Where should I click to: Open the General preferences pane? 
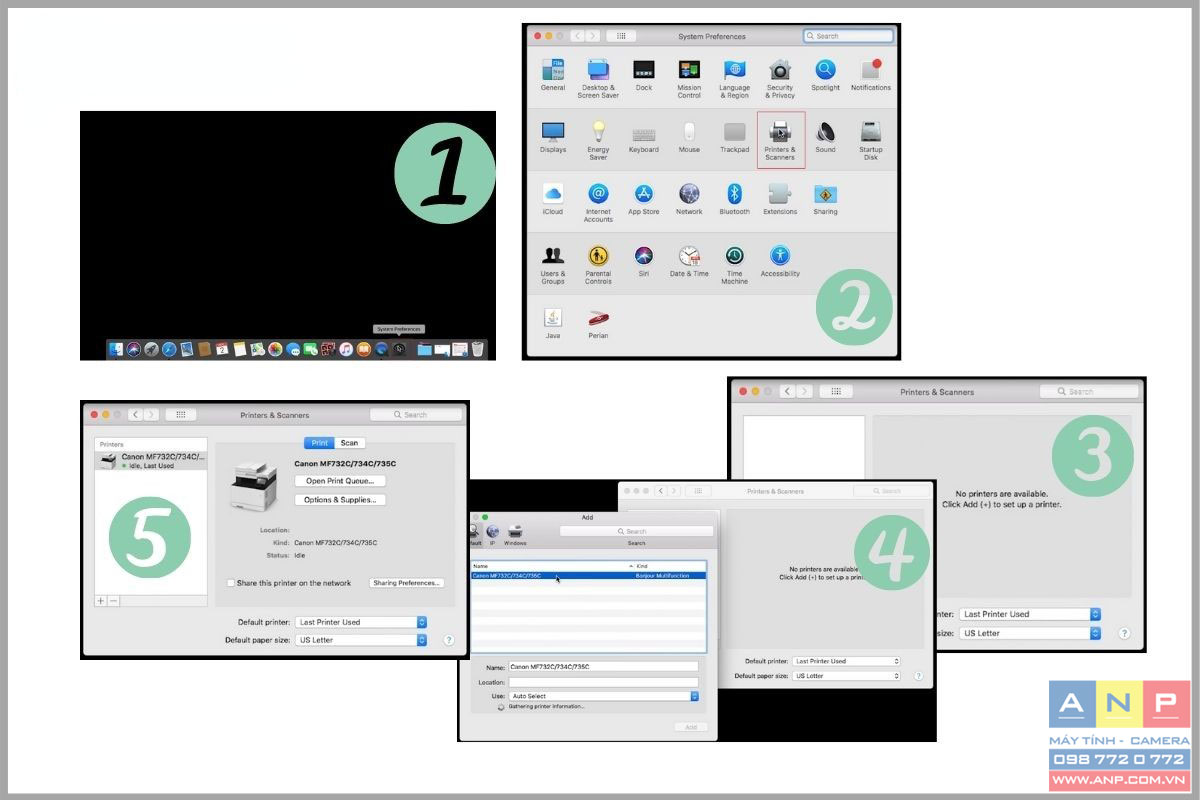click(553, 75)
